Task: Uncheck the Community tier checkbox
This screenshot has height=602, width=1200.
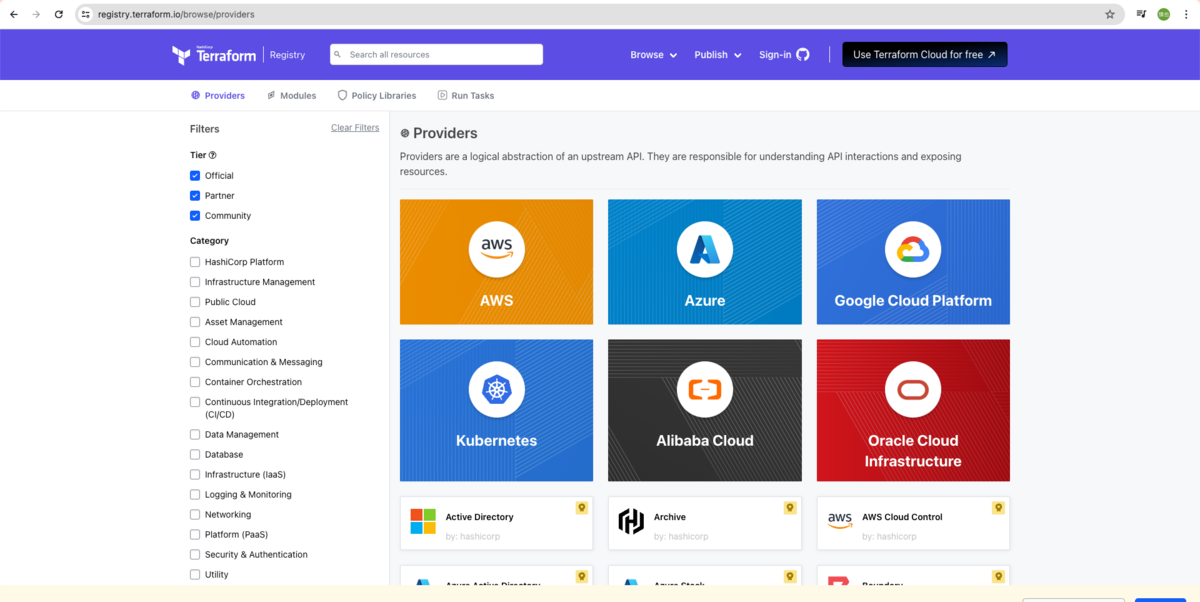Action: click(195, 216)
